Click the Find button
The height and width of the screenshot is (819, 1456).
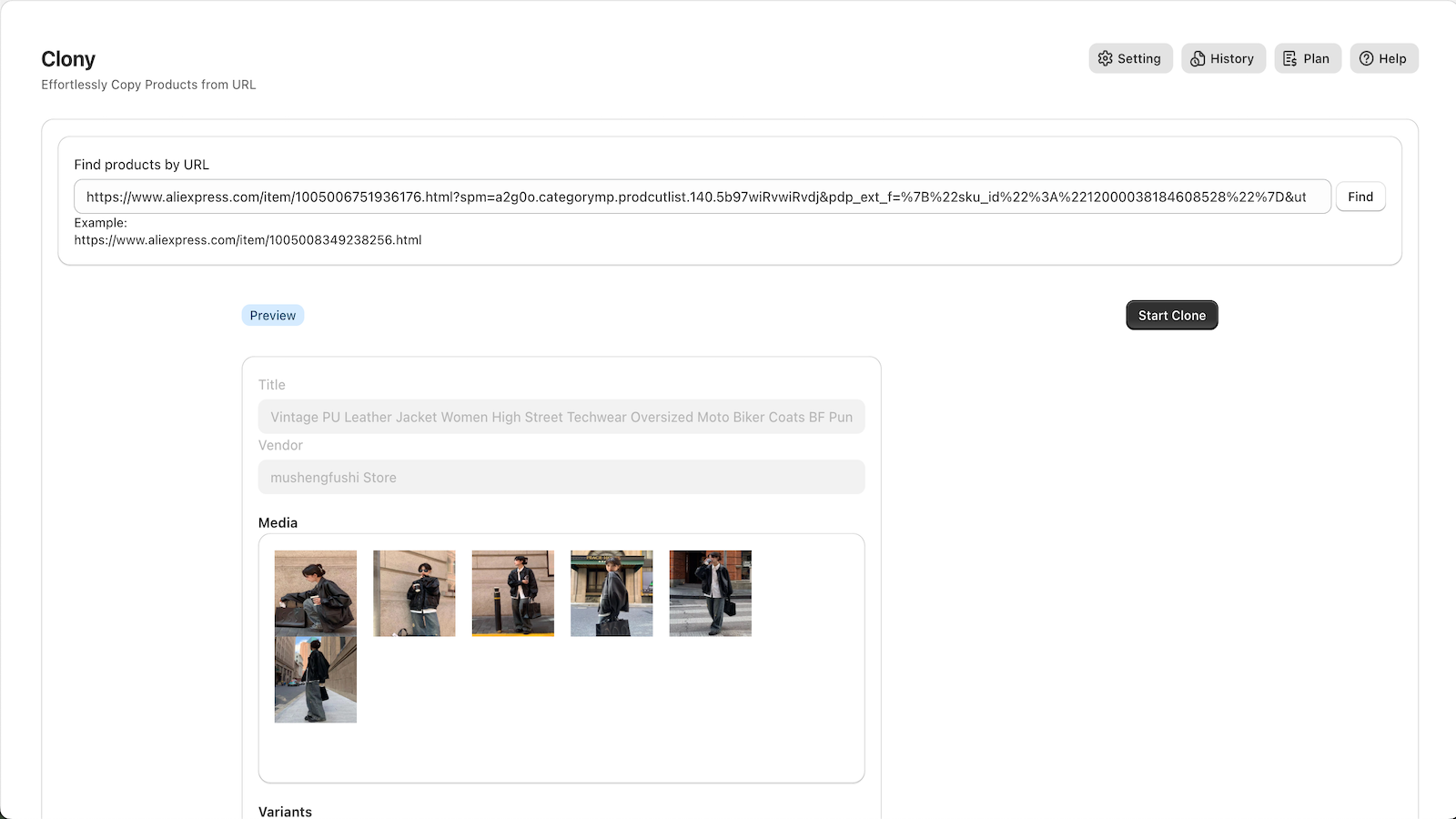(1360, 197)
